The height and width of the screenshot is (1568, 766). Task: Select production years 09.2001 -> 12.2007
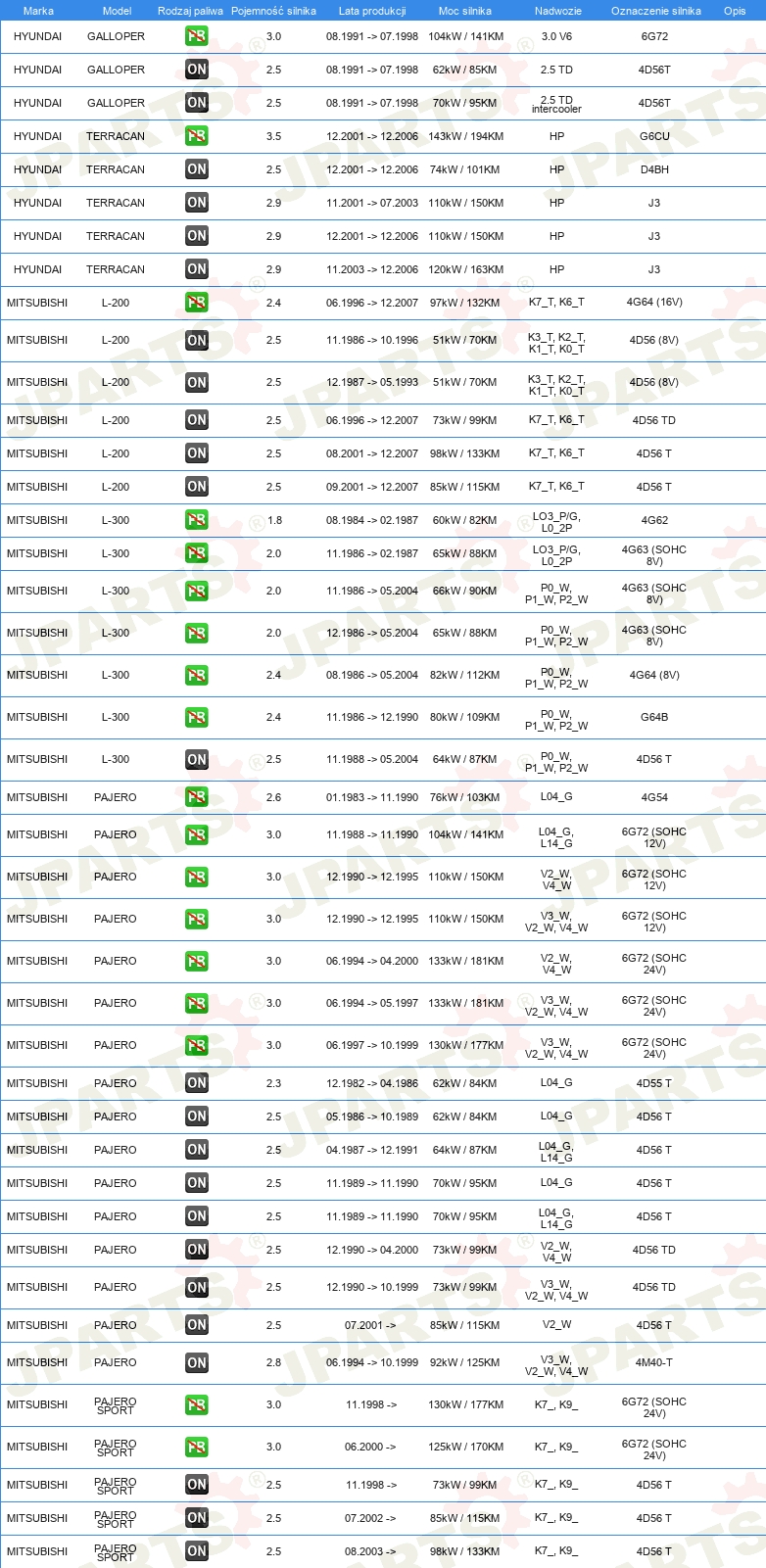(372, 487)
